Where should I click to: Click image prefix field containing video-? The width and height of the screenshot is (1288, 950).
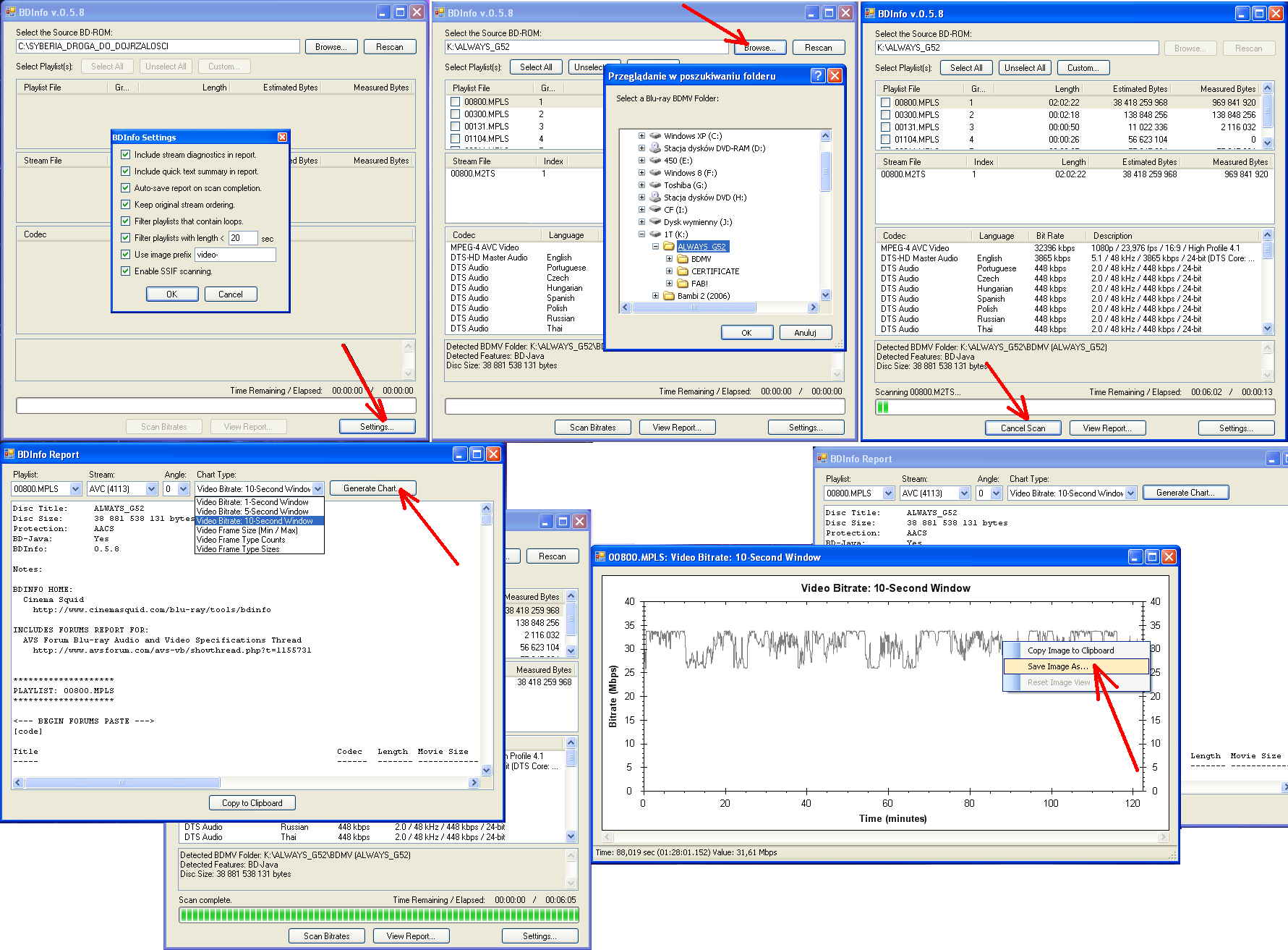pyautogui.click(x=235, y=255)
